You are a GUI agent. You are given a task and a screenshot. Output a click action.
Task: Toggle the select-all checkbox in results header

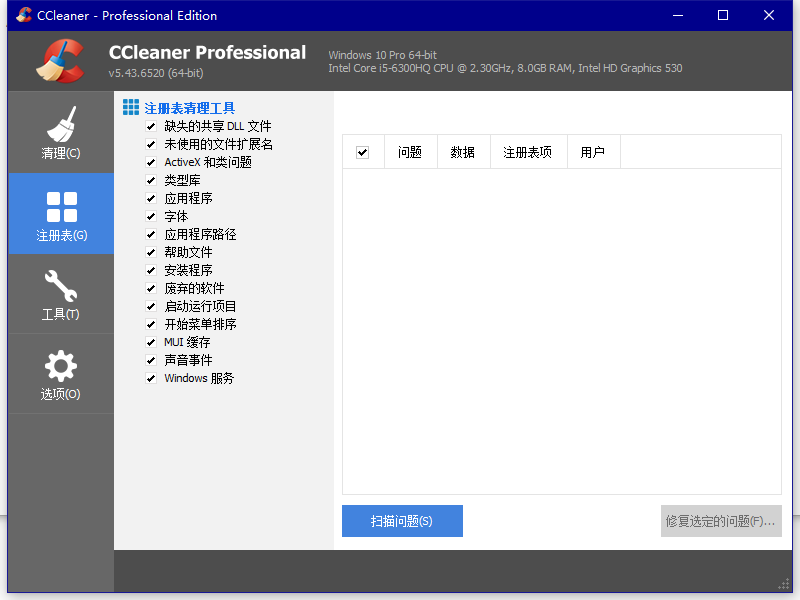pyautogui.click(x=363, y=152)
